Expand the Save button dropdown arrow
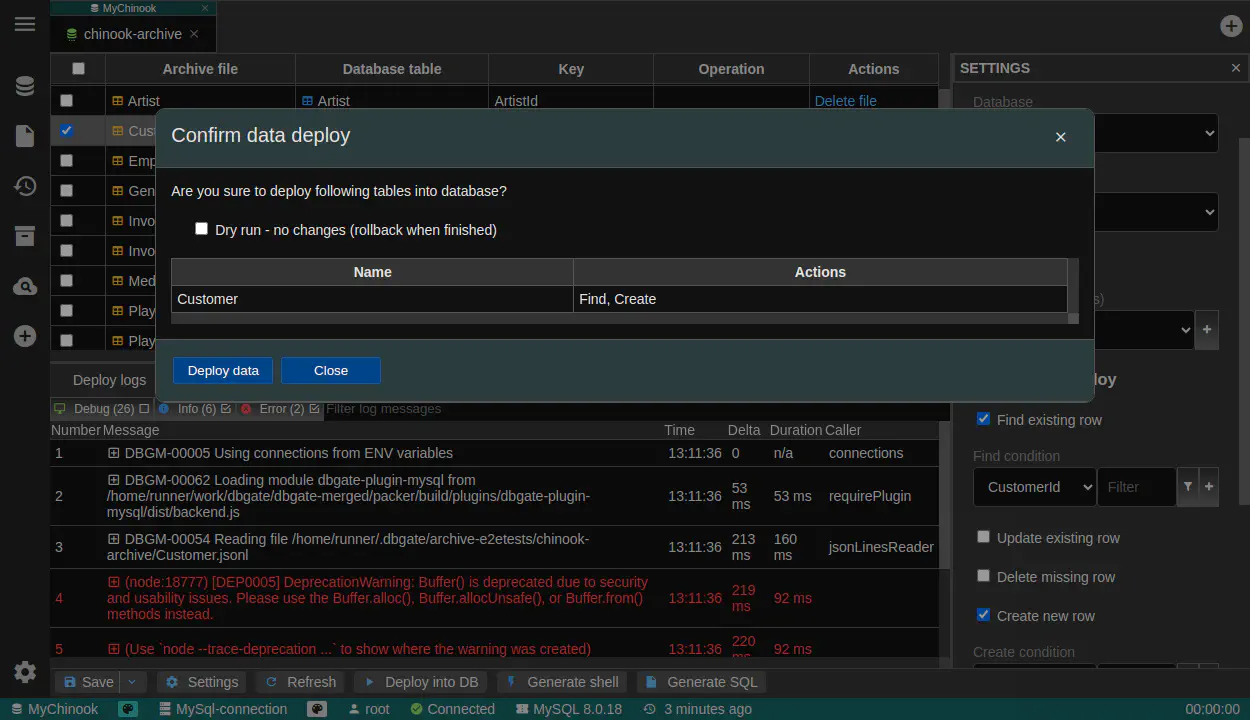 tap(132, 682)
